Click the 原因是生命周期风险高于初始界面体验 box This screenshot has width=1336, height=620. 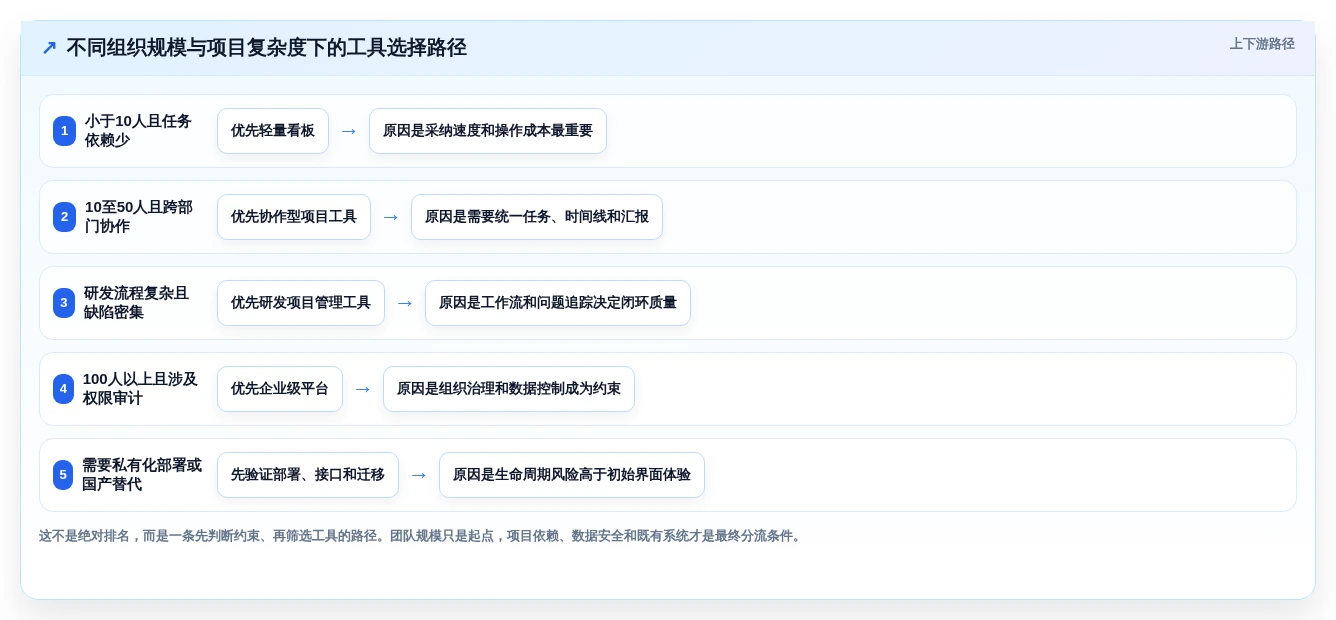click(572, 475)
